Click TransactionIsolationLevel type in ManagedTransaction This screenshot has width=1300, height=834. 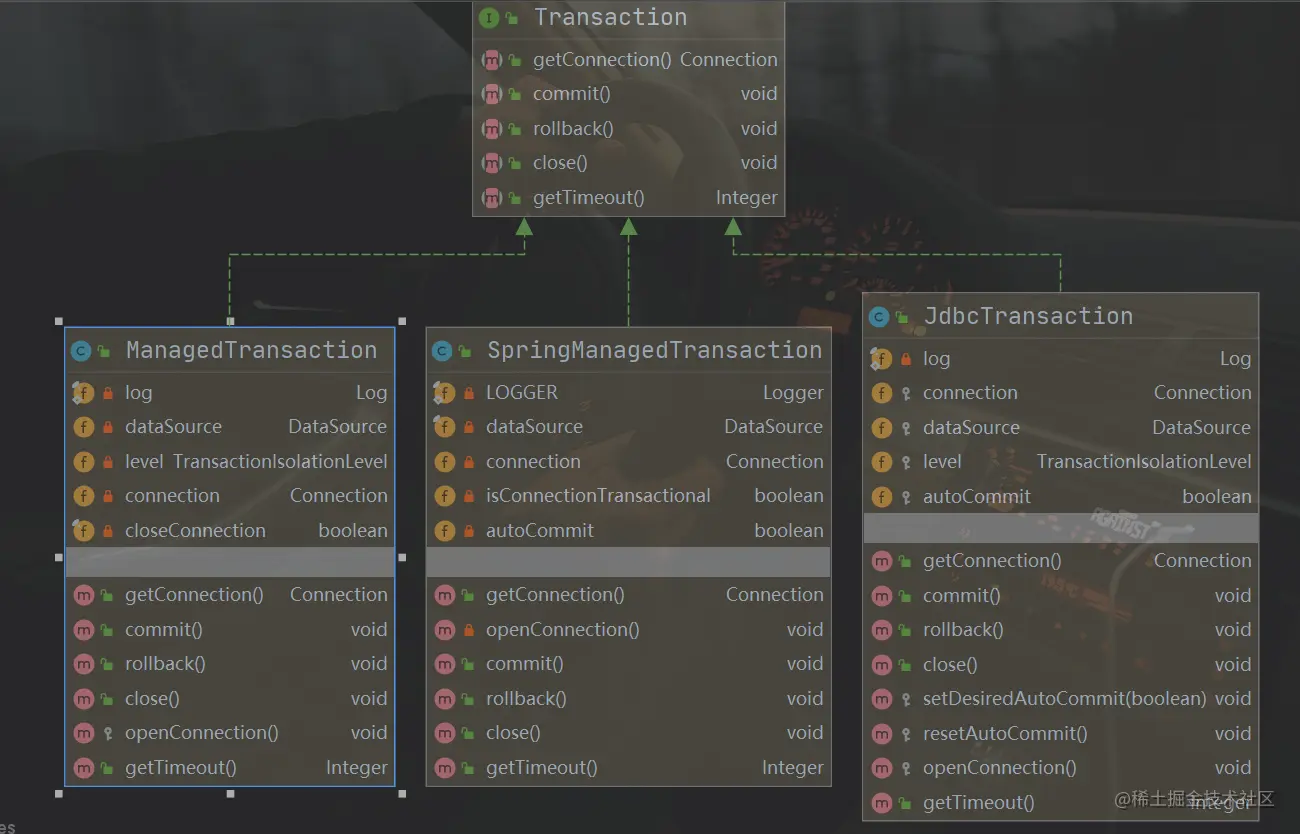280,462
